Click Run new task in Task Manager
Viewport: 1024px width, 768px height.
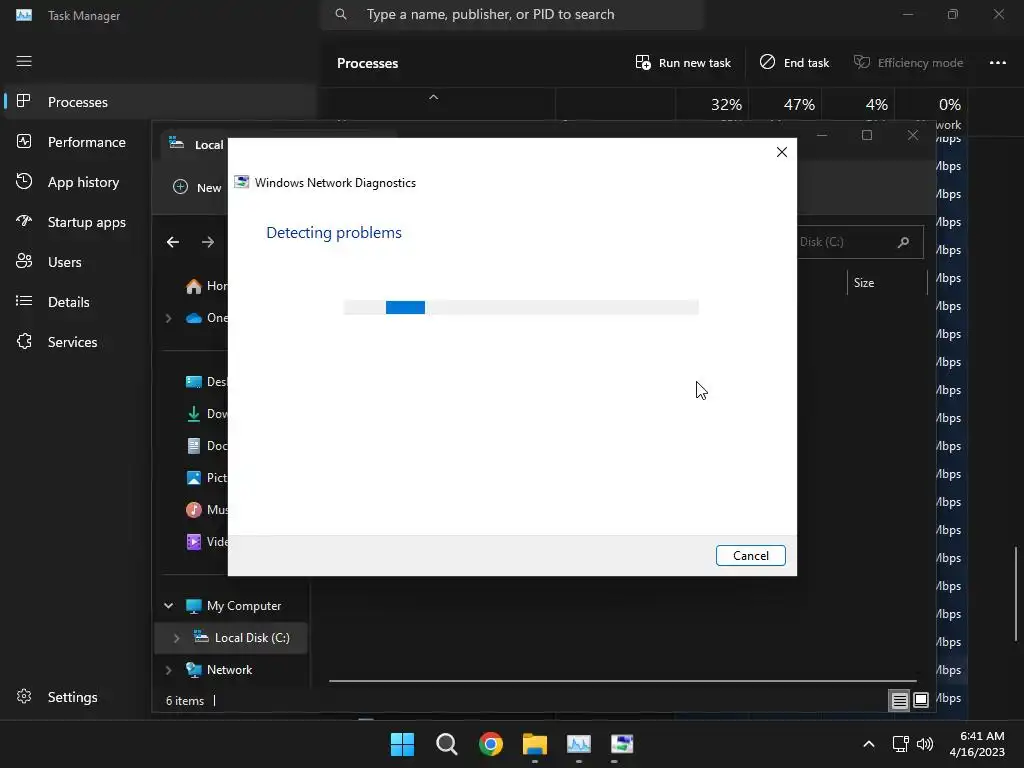click(683, 63)
